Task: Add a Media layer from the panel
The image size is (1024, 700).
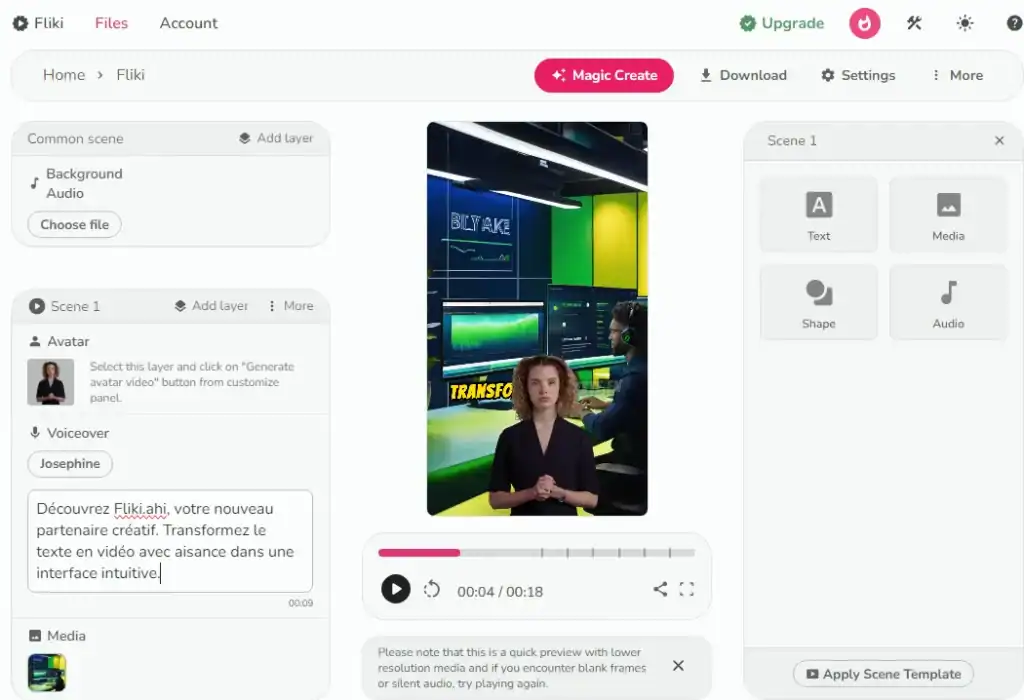Action: pos(948,215)
